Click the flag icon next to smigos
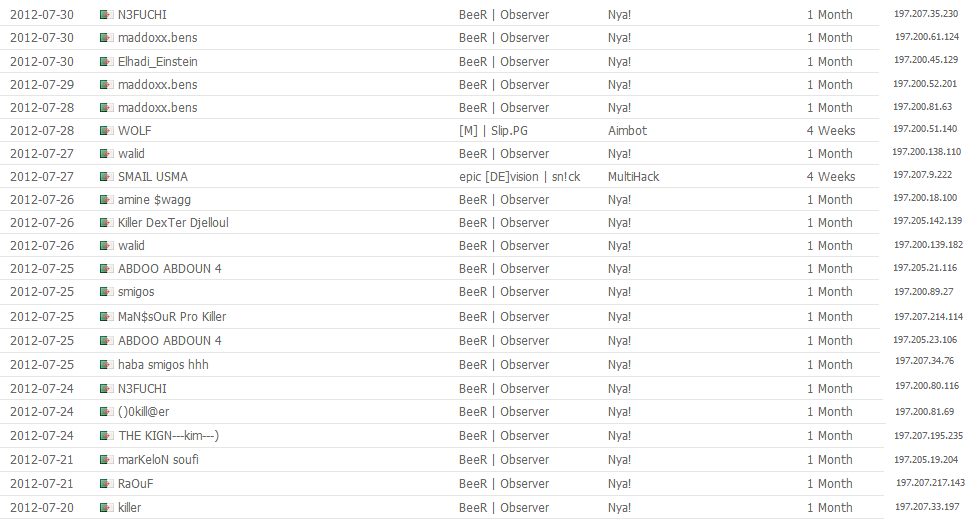979x521 pixels. point(106,292)
